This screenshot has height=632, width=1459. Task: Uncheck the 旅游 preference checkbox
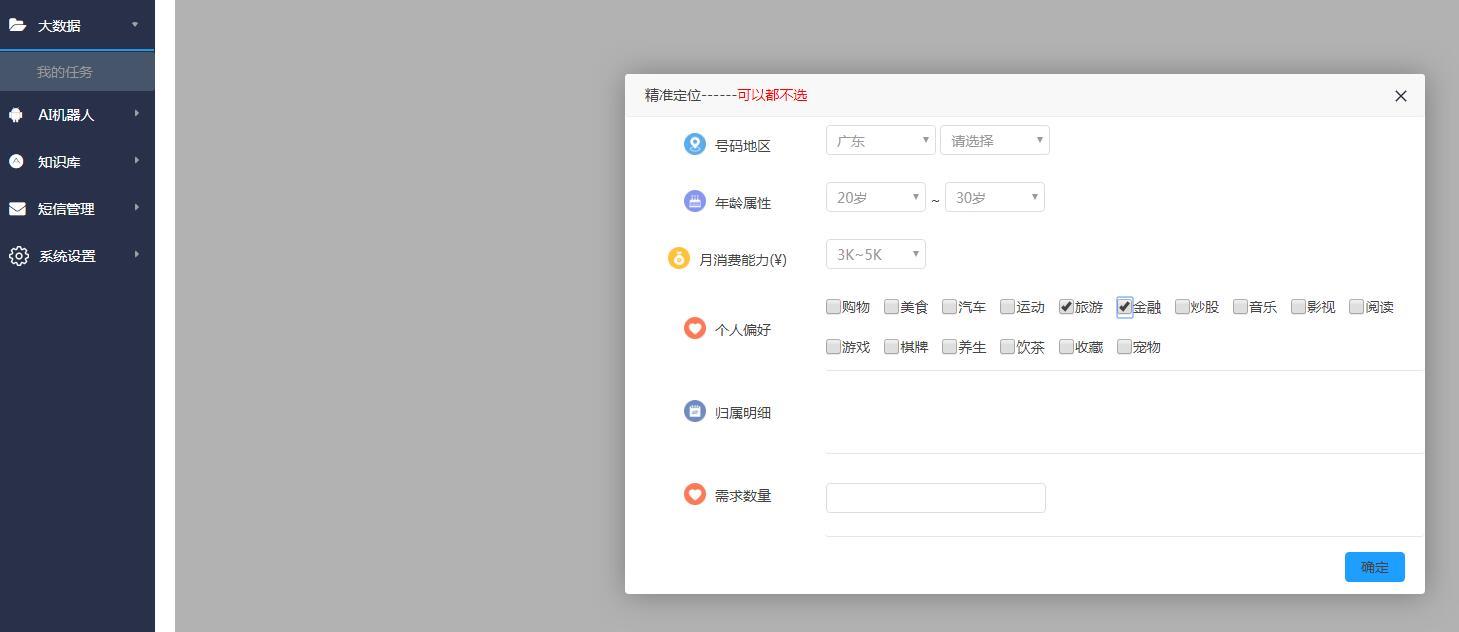point(1064,306)
